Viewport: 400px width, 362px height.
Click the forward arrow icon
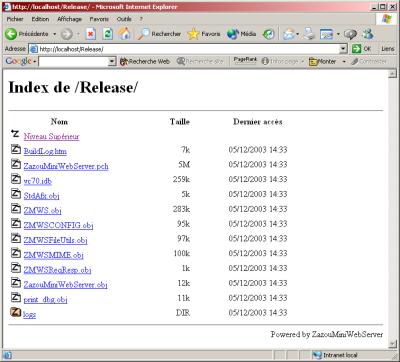tap(67, 34)
